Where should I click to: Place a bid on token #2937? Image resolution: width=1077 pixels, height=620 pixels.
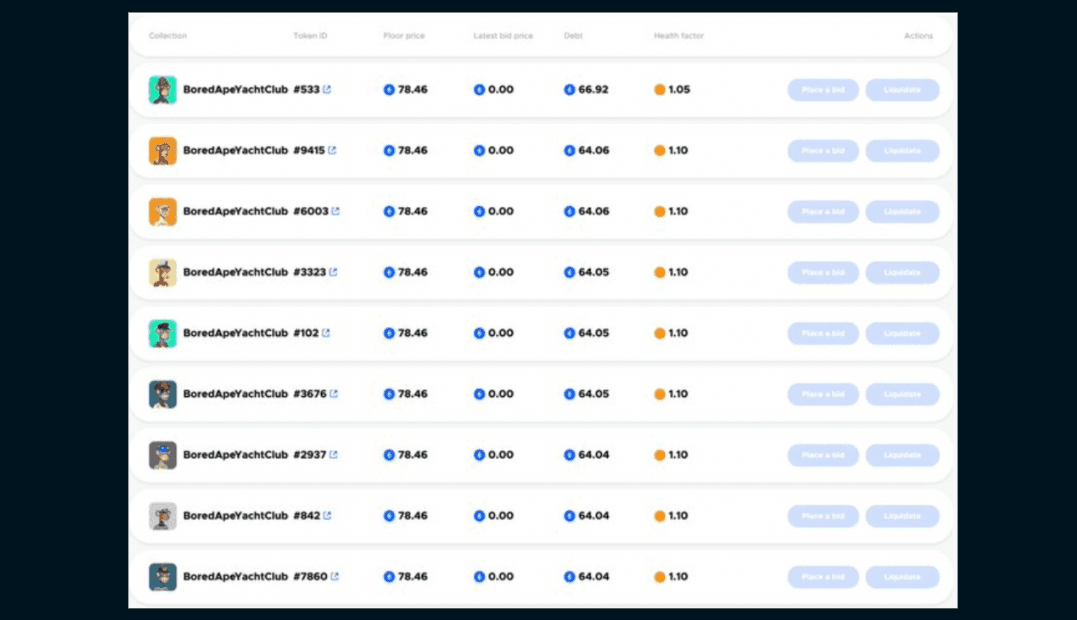[x=823, y=455]
